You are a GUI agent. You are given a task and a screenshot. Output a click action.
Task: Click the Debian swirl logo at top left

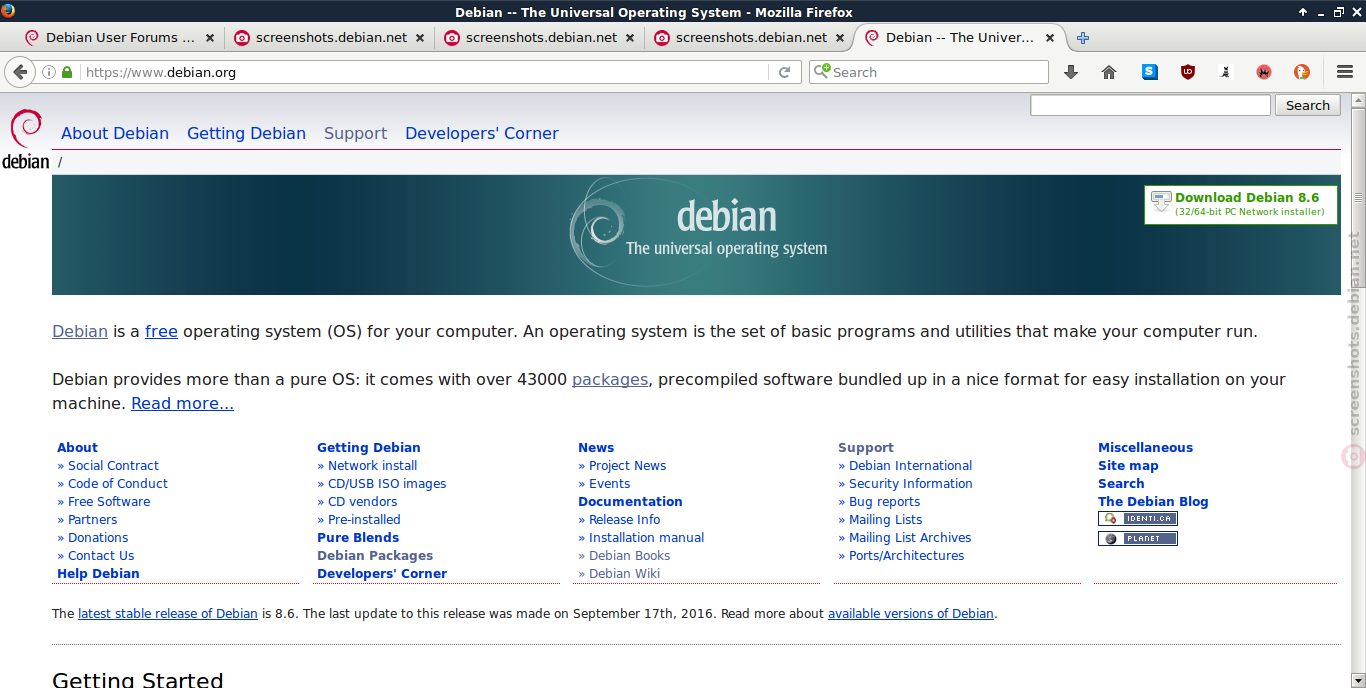click(26, 139)
